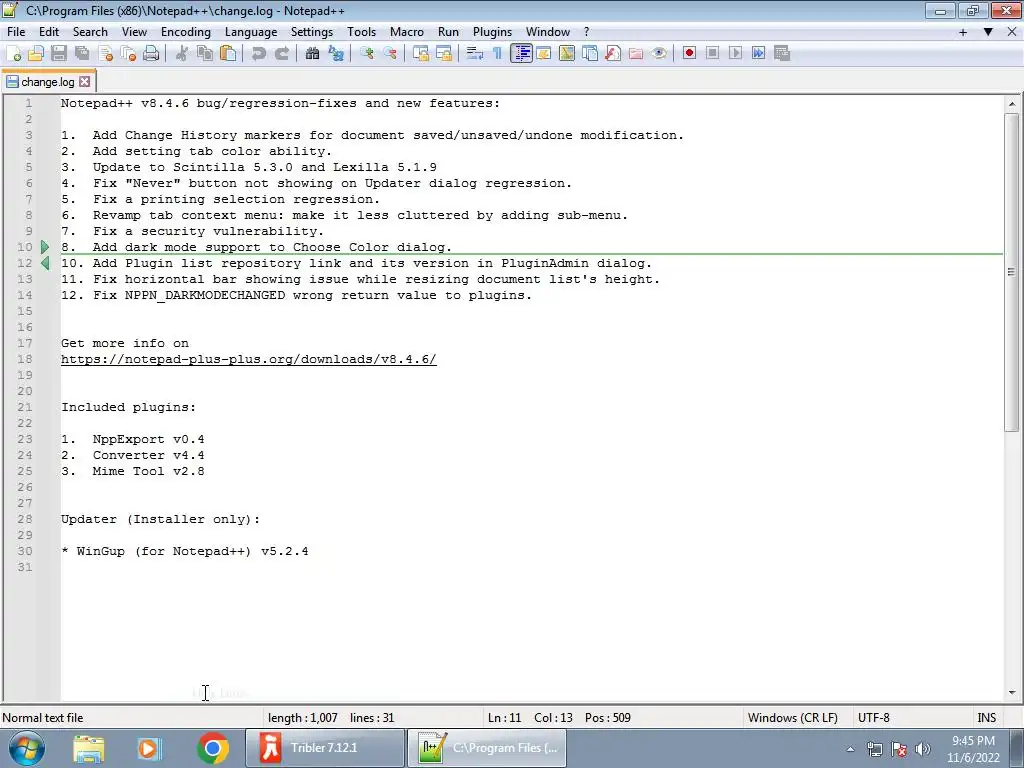Toggle synchronized vertical scrolling
The height and width of the screenshot is (768, 1024).
(421, 54)
